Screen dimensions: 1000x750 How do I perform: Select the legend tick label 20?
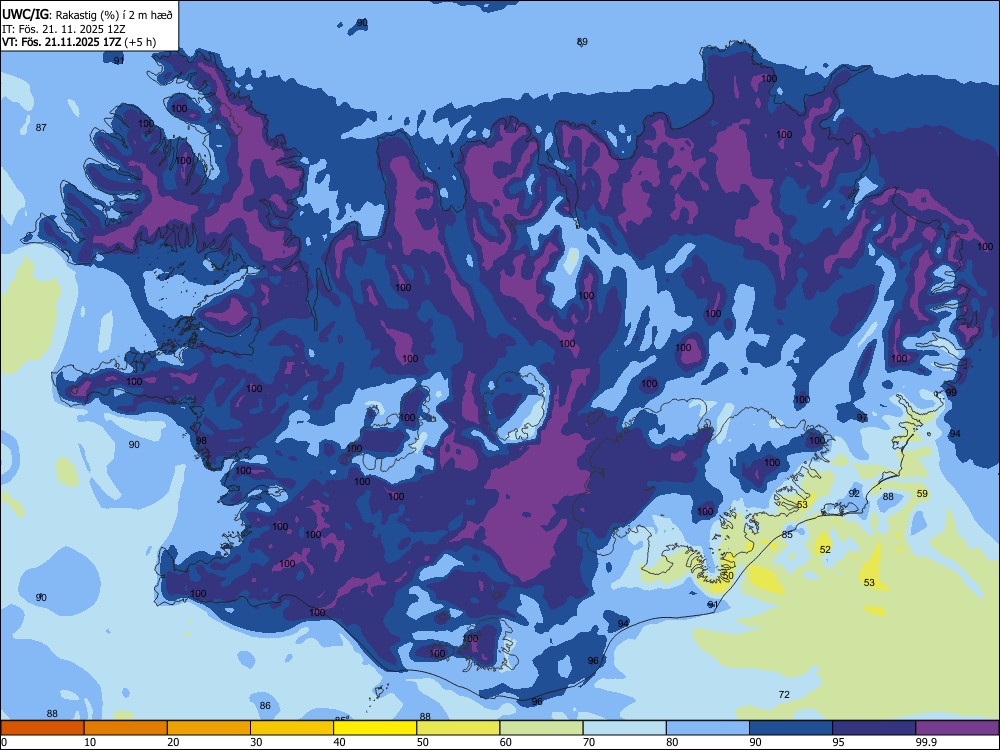point(173,742)
